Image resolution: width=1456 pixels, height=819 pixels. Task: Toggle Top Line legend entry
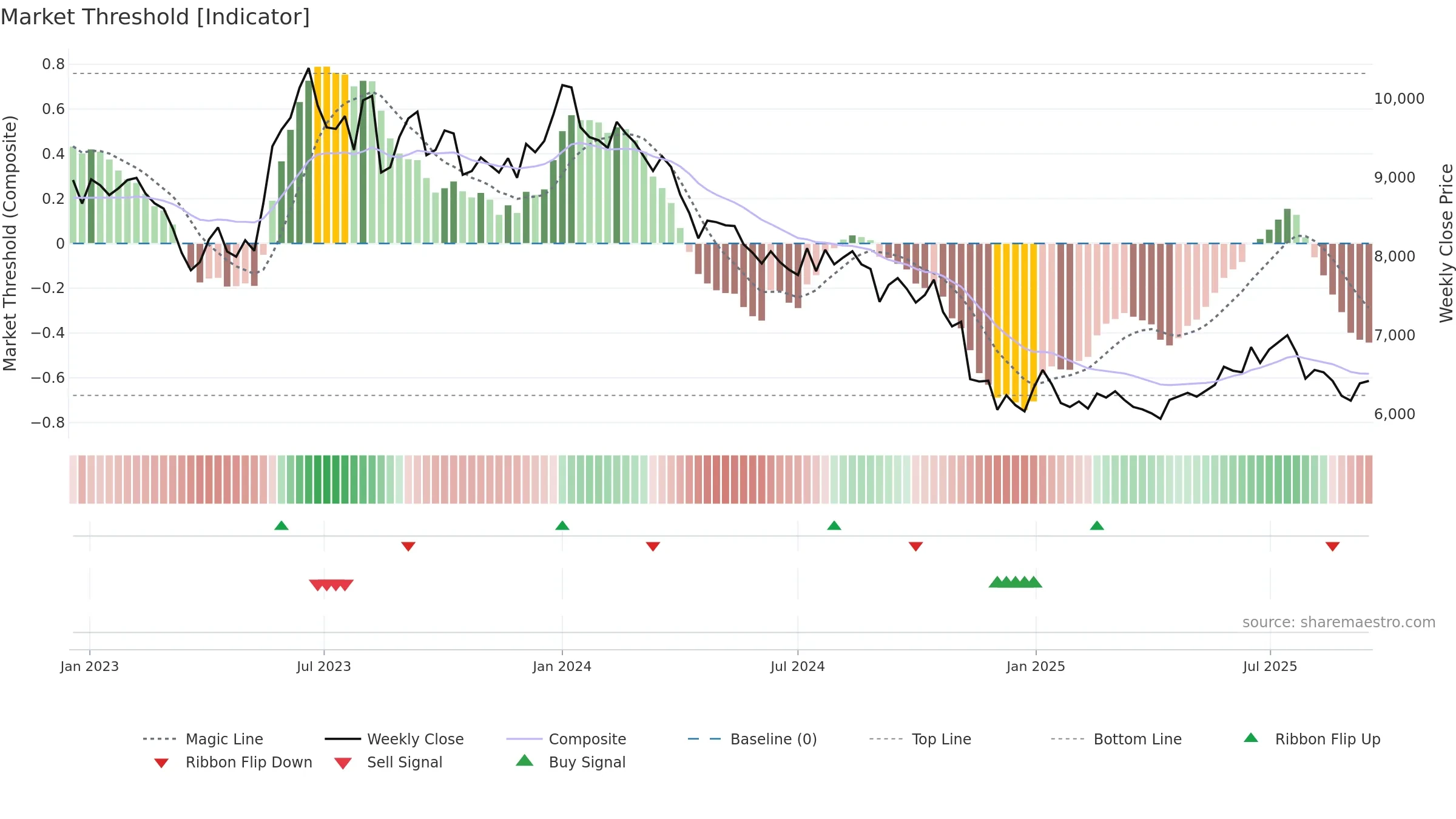920,739
